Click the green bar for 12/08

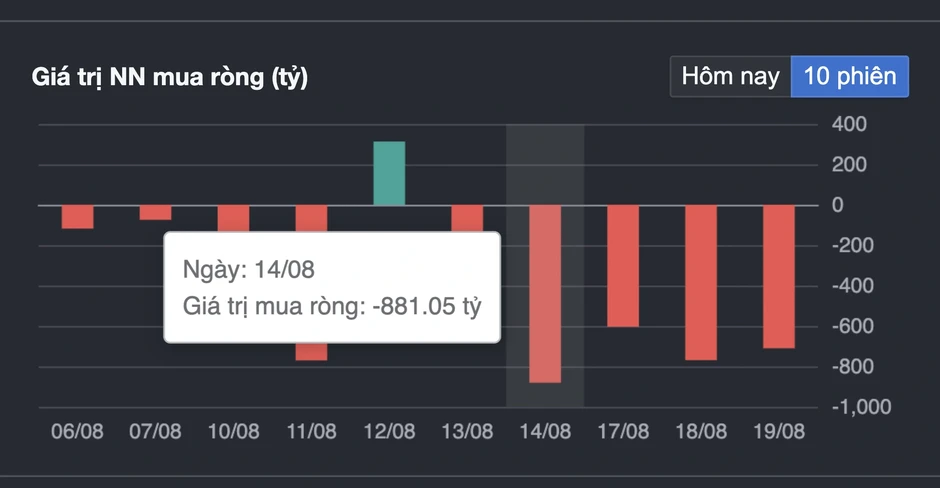[389, 174]
